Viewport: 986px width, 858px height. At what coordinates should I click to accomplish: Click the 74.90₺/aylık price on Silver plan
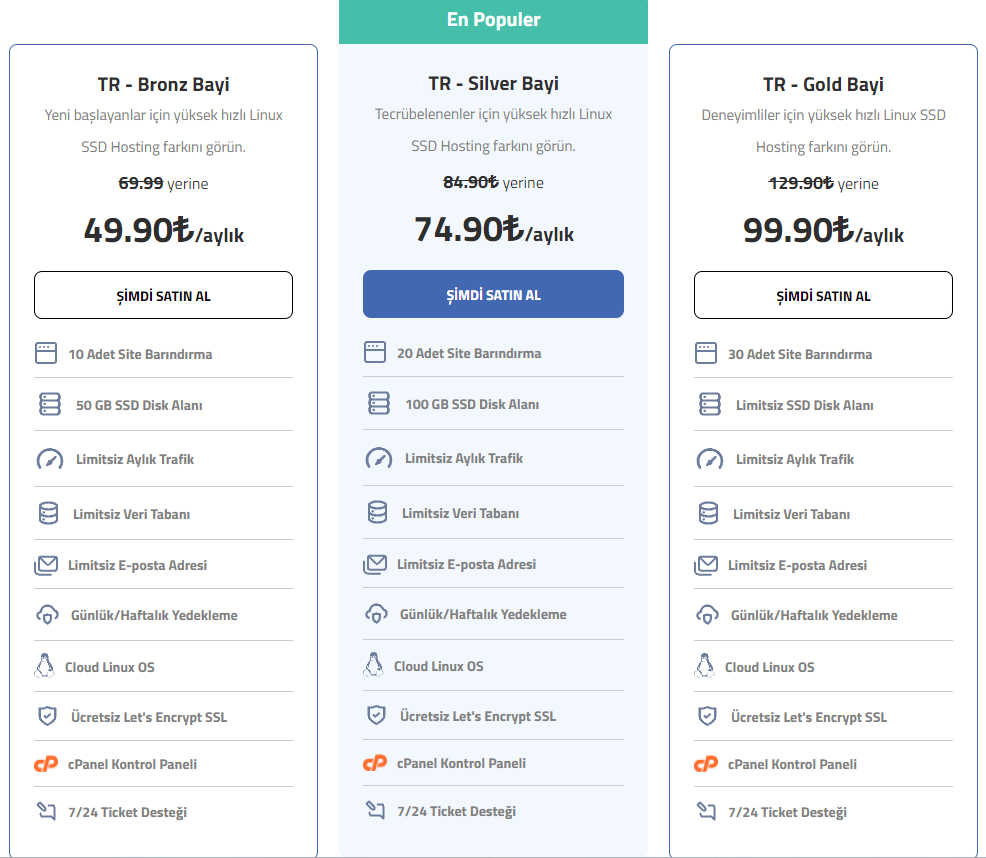point(494,230)
